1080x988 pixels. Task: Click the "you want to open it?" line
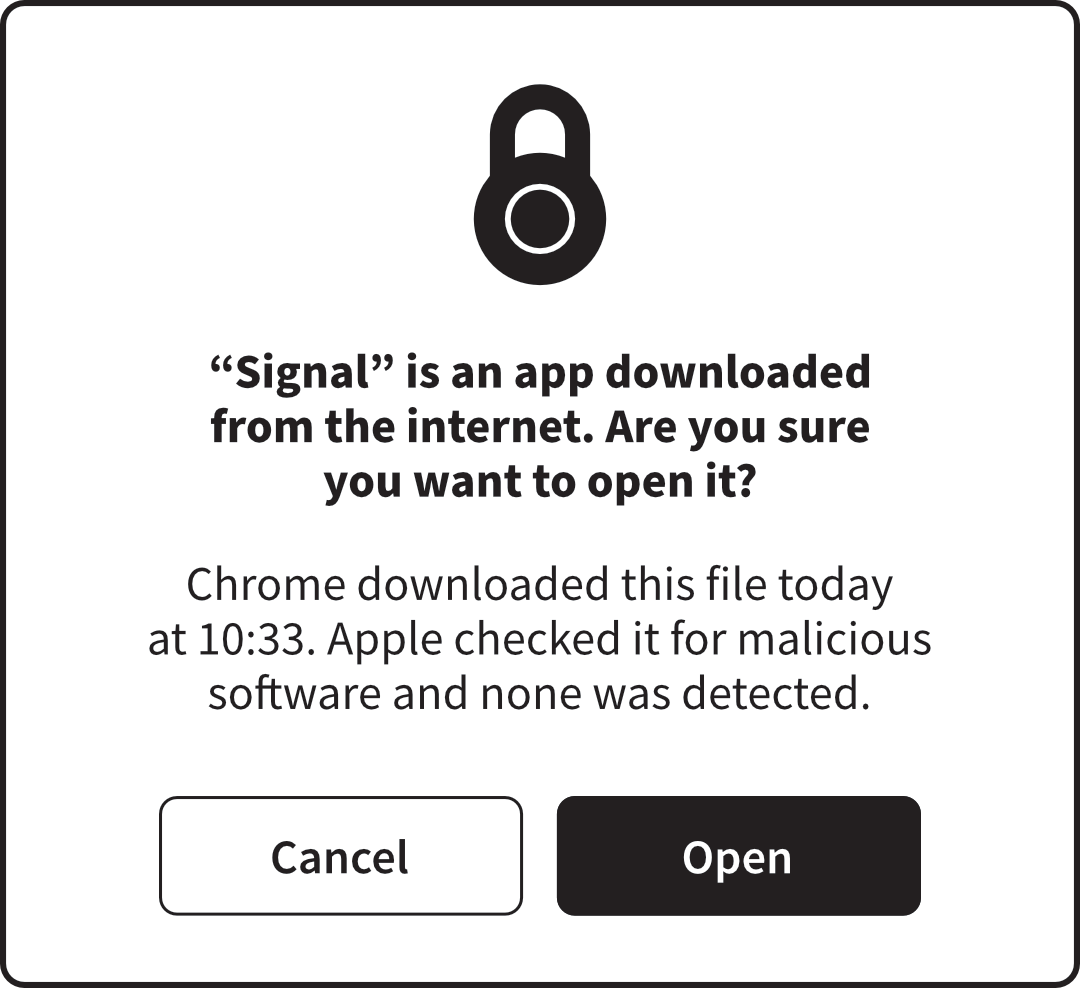539,483
